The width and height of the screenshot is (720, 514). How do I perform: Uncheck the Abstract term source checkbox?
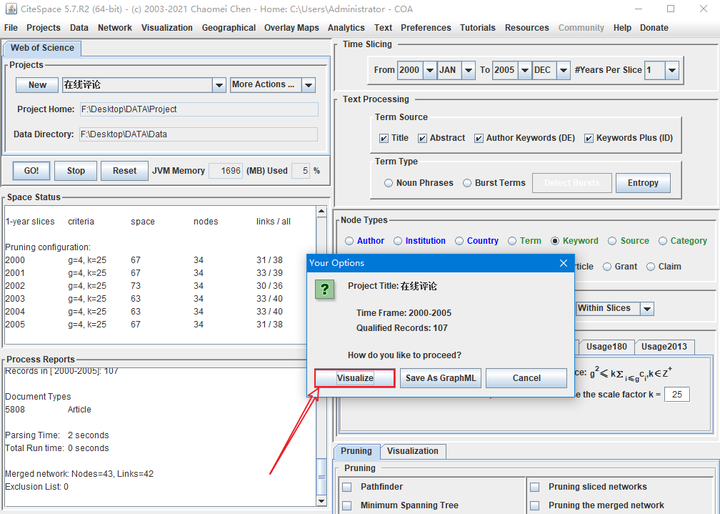click(x=423, y=138)
